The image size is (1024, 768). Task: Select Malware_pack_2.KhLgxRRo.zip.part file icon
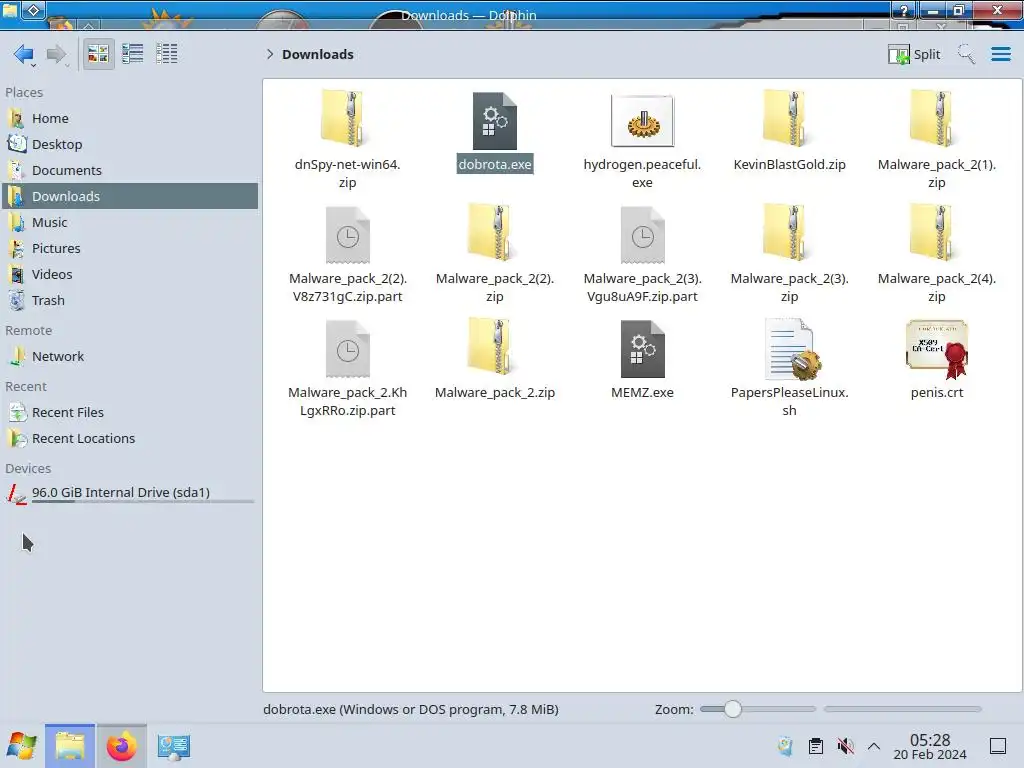coord(347,349)
